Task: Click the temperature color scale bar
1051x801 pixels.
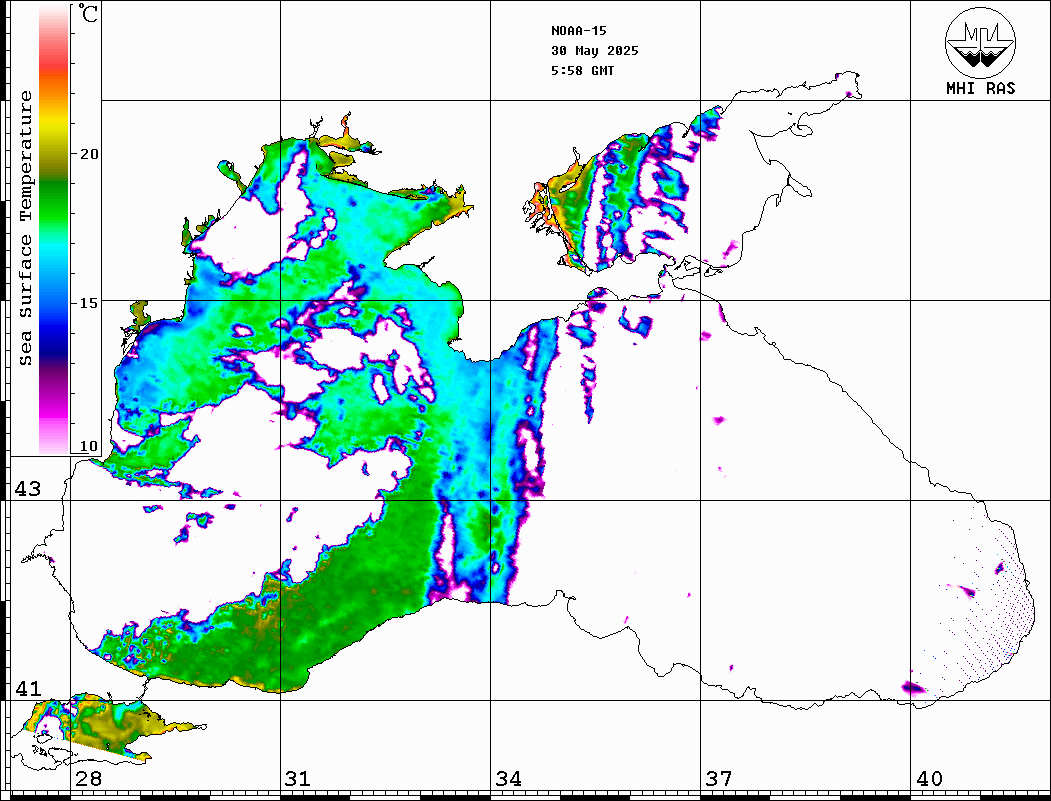Action: click(x=54, y=229)
